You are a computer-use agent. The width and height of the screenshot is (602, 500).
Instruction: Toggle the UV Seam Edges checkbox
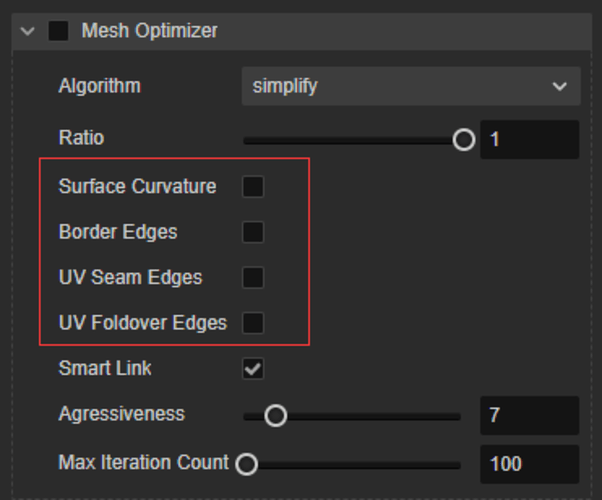254,277
